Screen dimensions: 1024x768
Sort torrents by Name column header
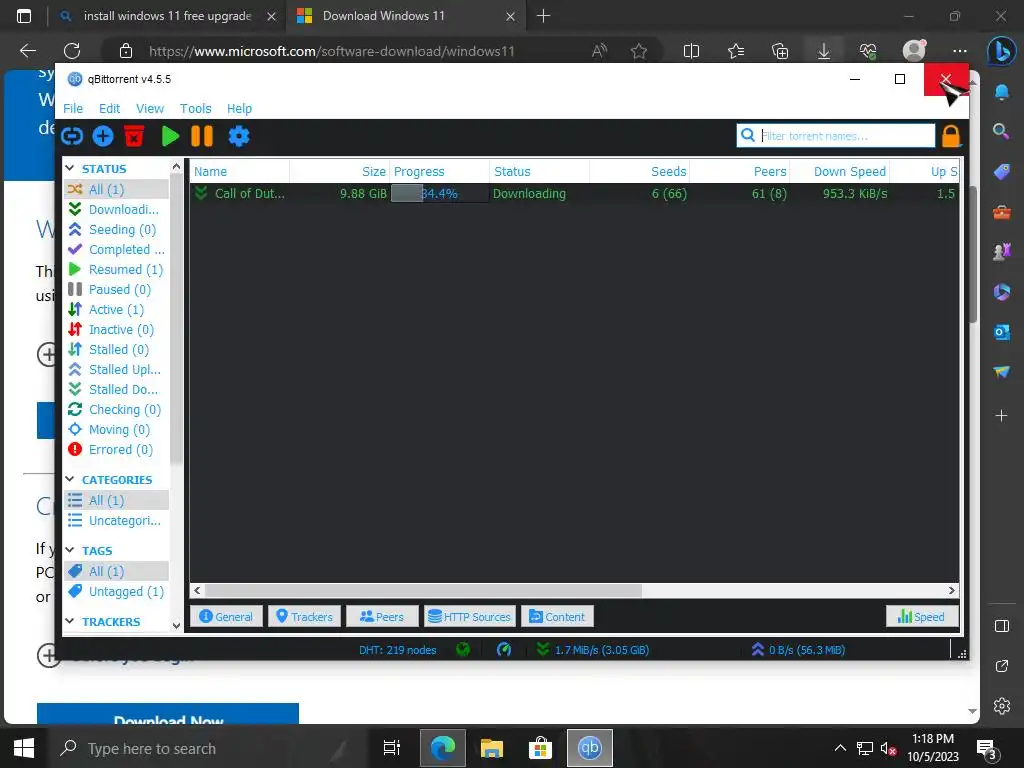point(240,172)
